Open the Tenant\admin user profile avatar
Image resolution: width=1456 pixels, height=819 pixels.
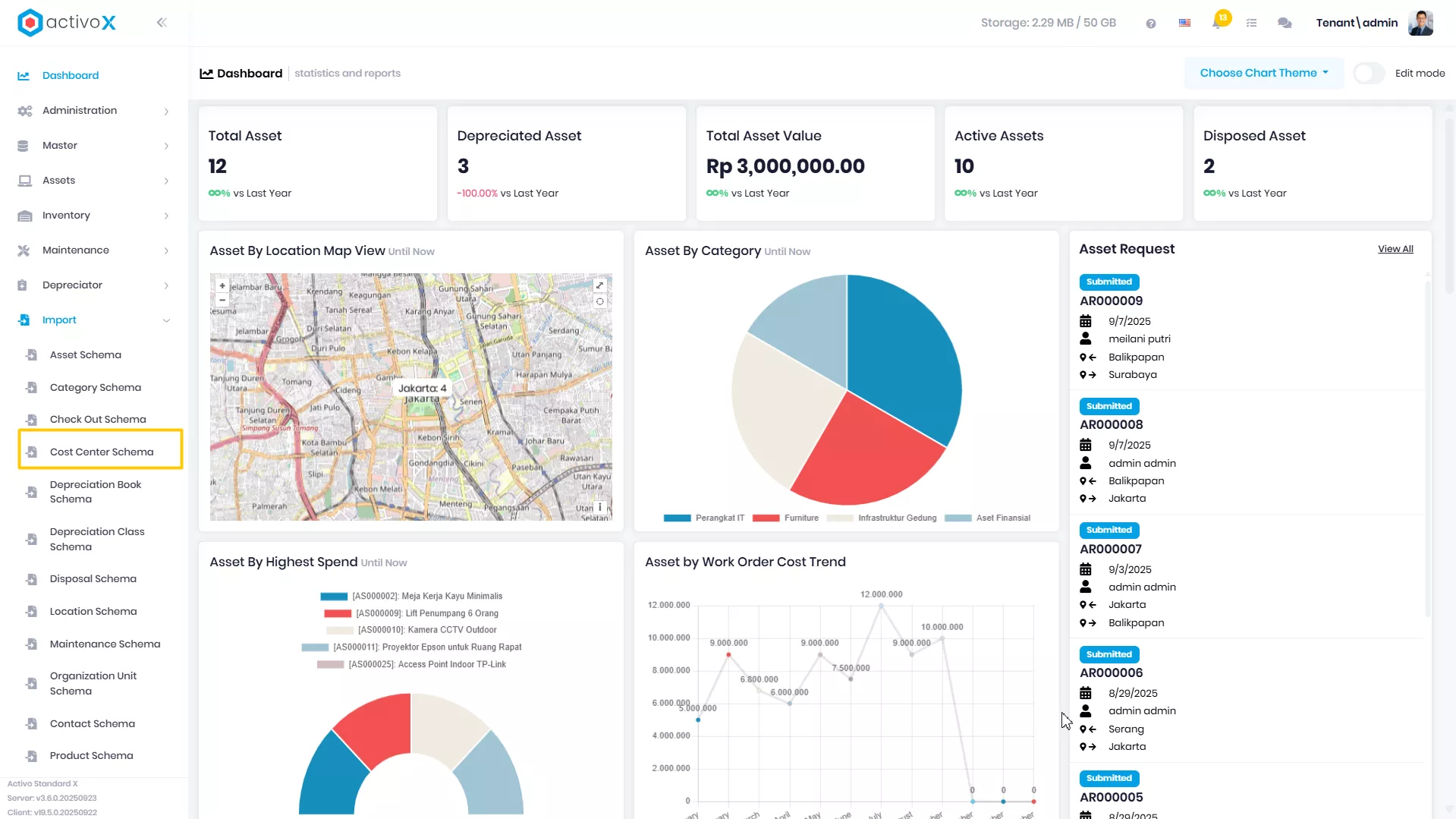(1420, 24)
